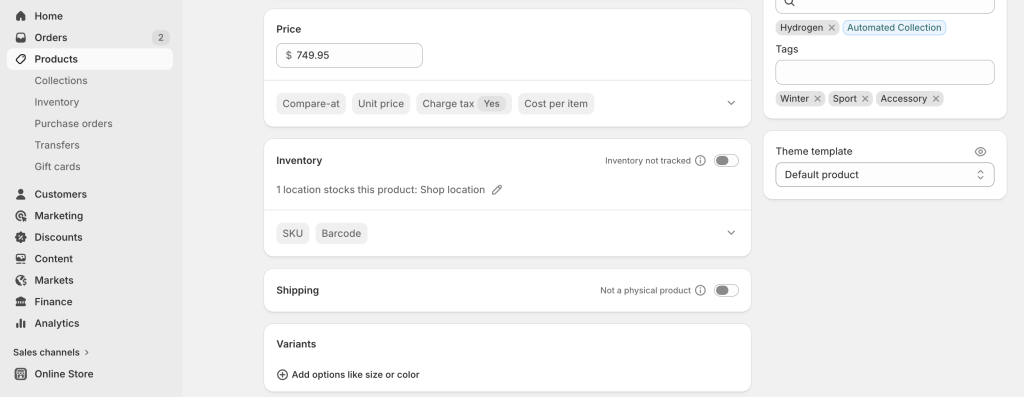Screen dimensions: 1024x397
Task: Open the Theme template Default product dropdown
Action: click(x=885, y=175)
